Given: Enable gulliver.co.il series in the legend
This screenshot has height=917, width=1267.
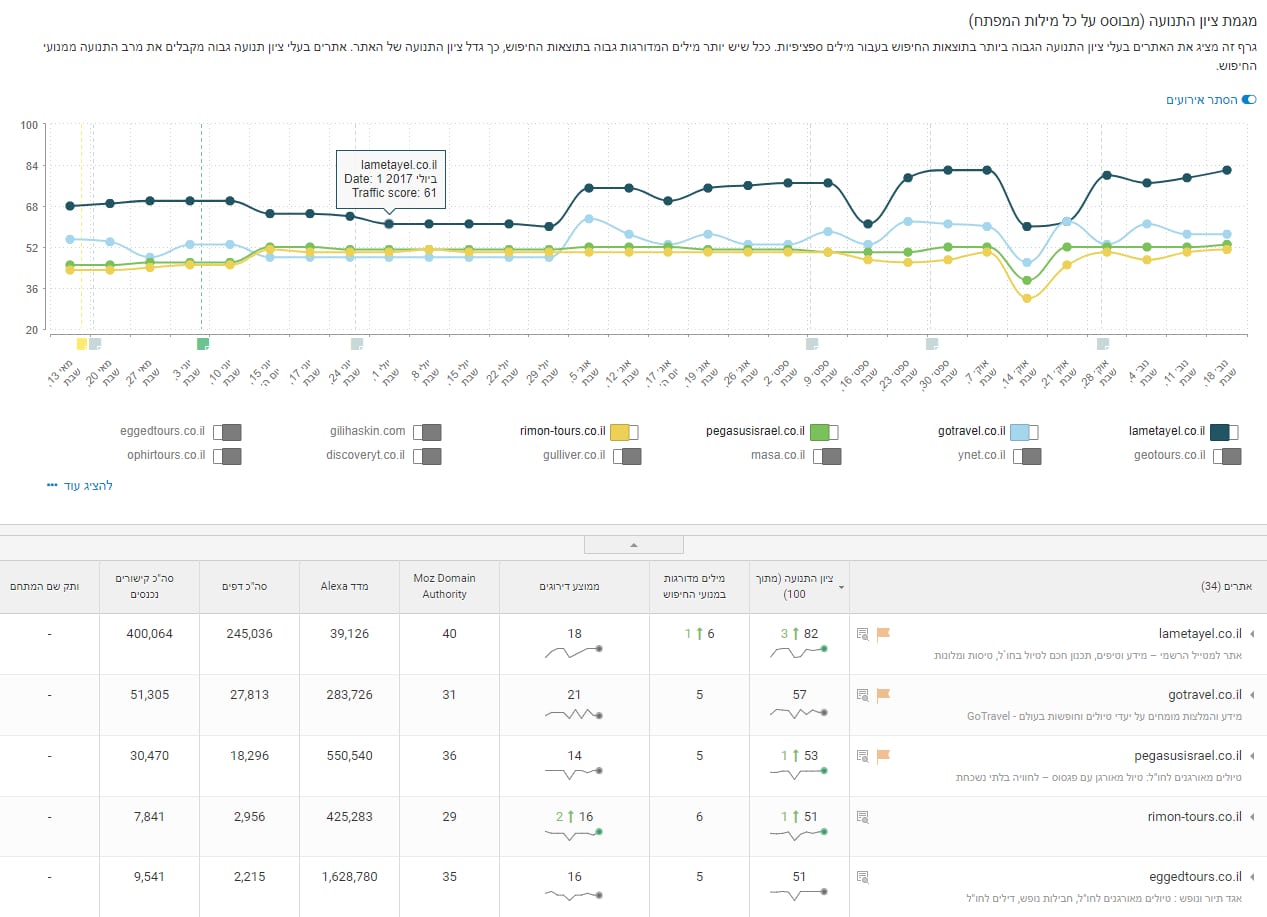Looking at the screenshot, I should tap(627, 456).
